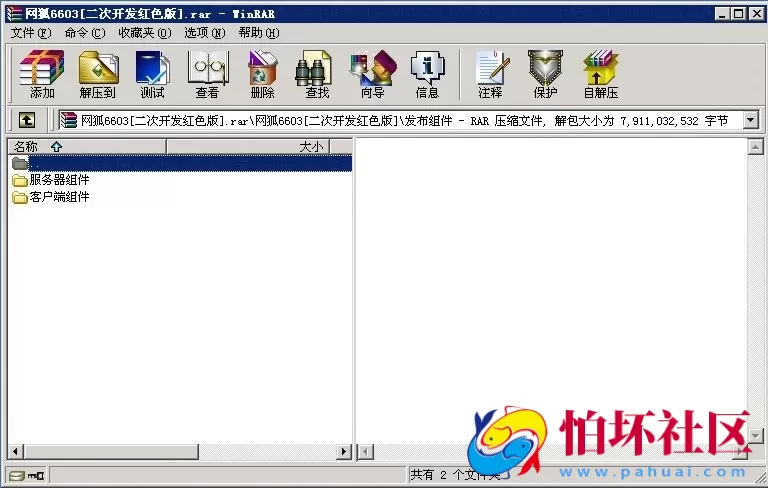Launch the 向导 (Wizard) tool

(372, 75)
